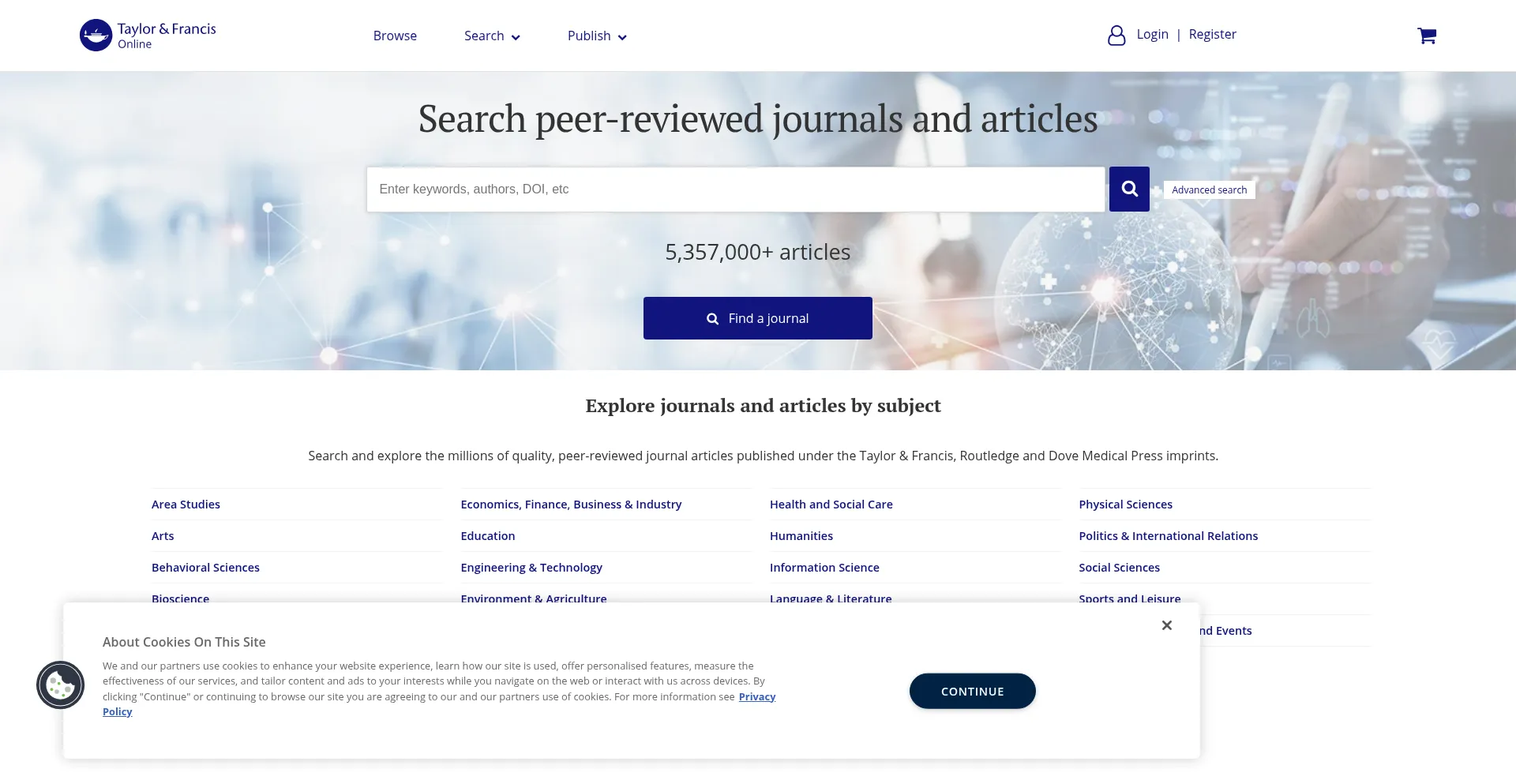This screenshot has width=1516, height=784.
Task: Open the Advanced search link
Action: pyautogui.click(x=1209, y=190)
